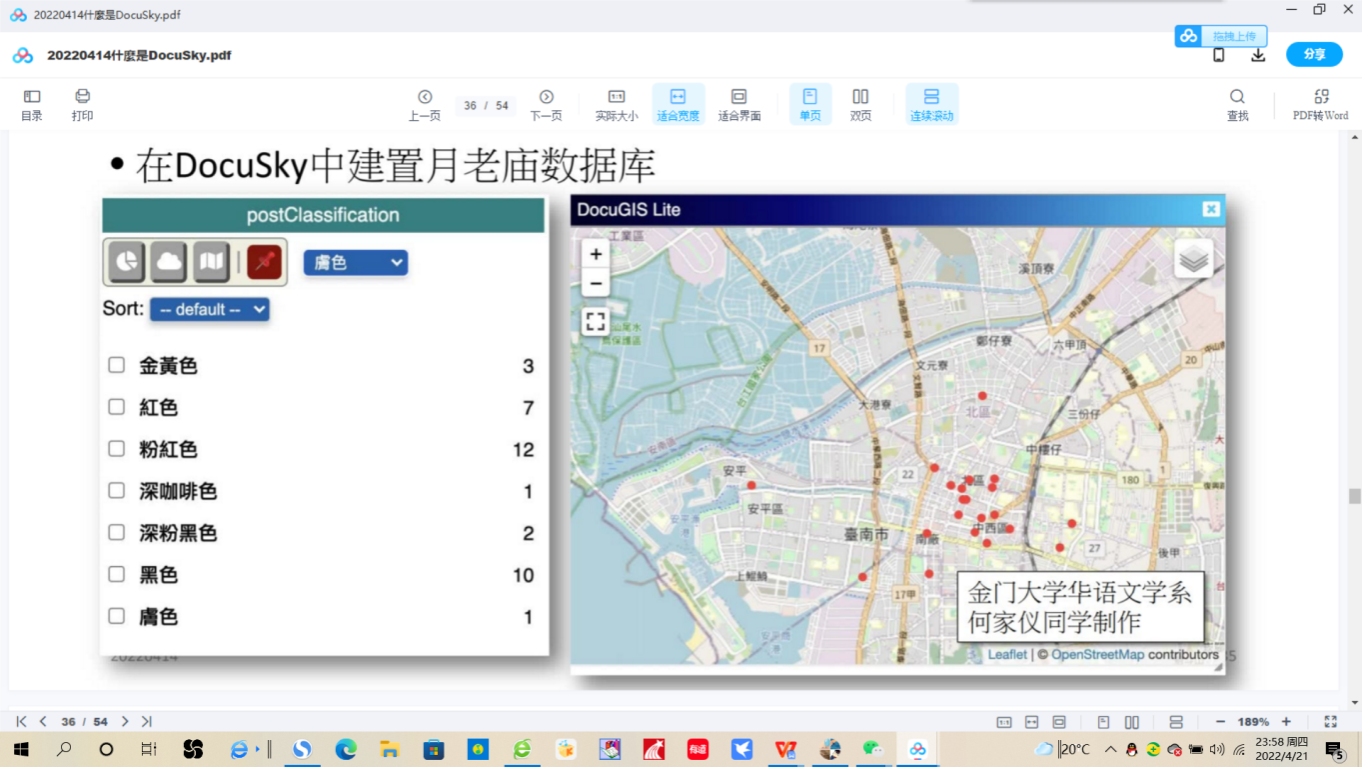
Task: Go to next page with 下一页
Action: tap(546, 104)
